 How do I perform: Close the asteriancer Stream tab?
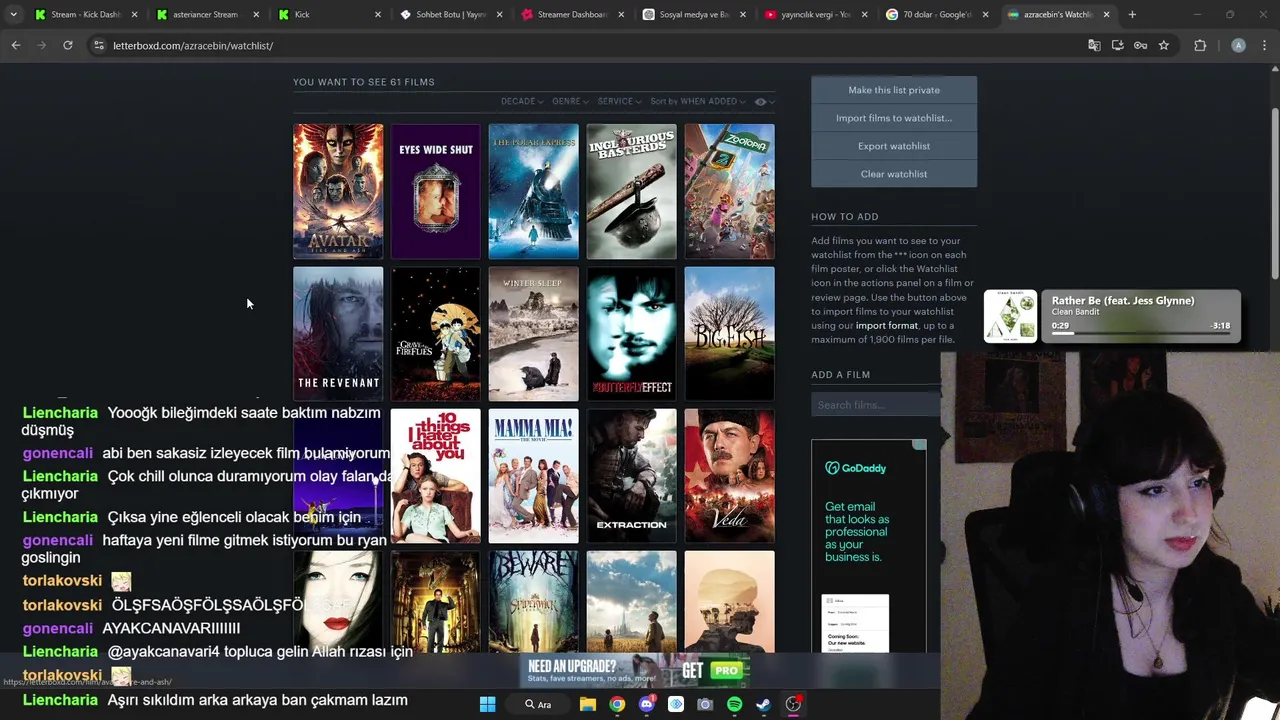tap(256, 15)
